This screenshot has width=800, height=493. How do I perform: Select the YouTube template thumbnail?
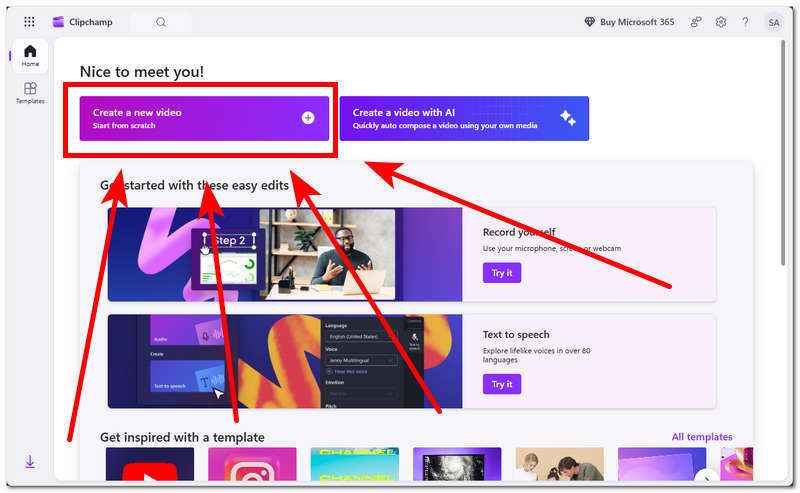click(150, 464)
